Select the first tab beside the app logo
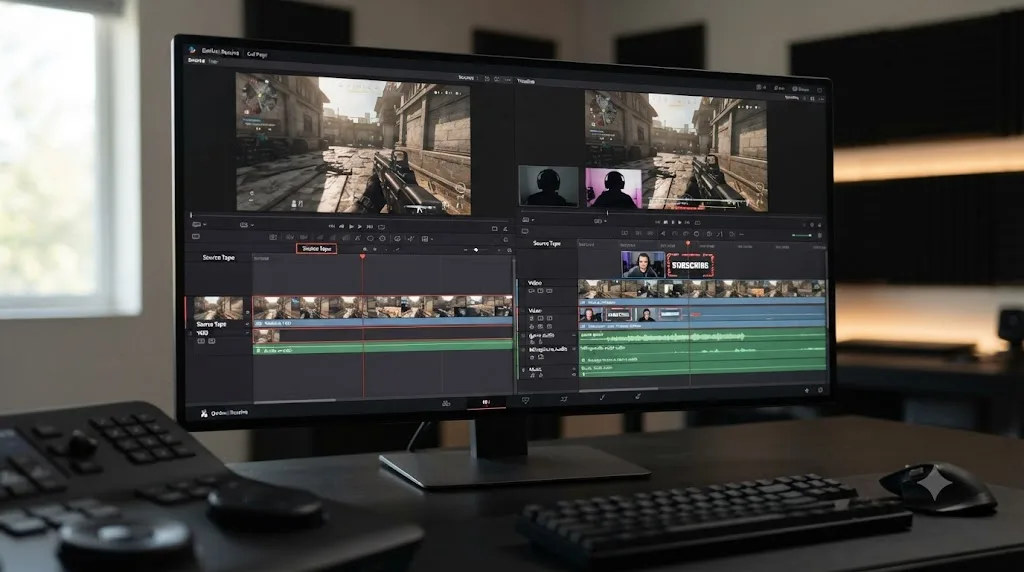This screenshot has height=572, width=1024. 221,52
